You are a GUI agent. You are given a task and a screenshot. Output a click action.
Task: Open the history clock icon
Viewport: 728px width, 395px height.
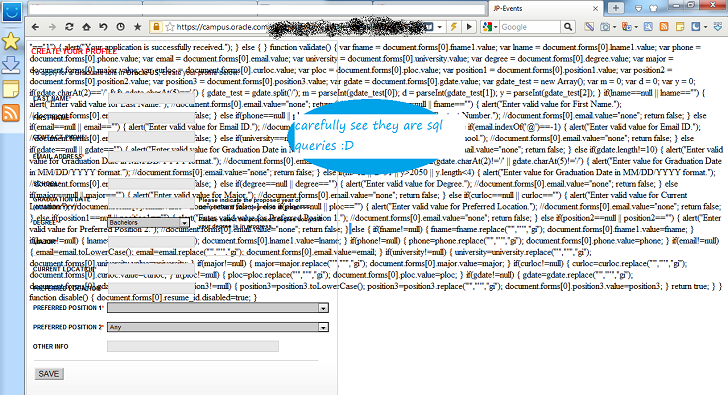click(120, 27)
